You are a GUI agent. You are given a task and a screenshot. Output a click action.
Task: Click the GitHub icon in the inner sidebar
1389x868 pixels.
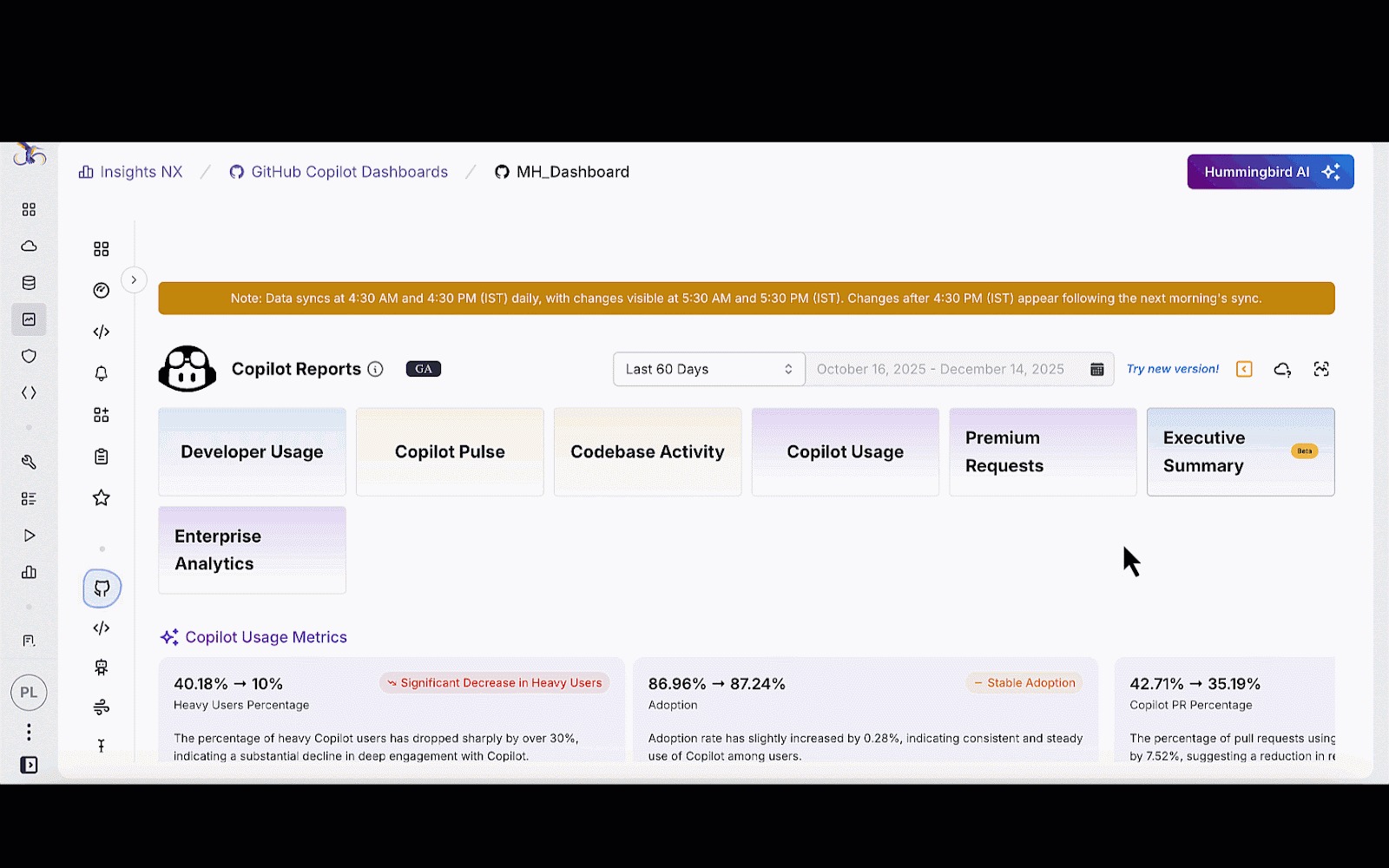click(102, 589)
